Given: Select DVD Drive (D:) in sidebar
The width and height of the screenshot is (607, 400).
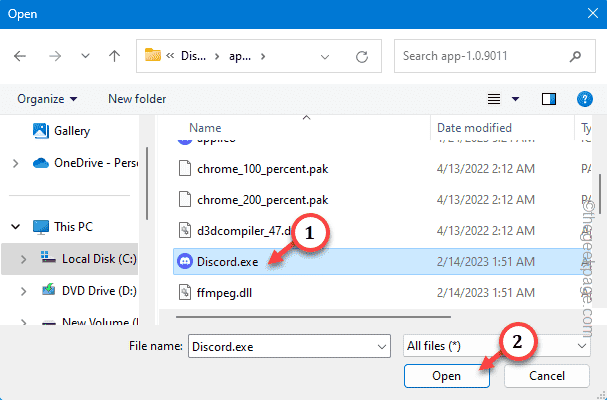Looking at the screenshot, I should click(x=99, y=291).
